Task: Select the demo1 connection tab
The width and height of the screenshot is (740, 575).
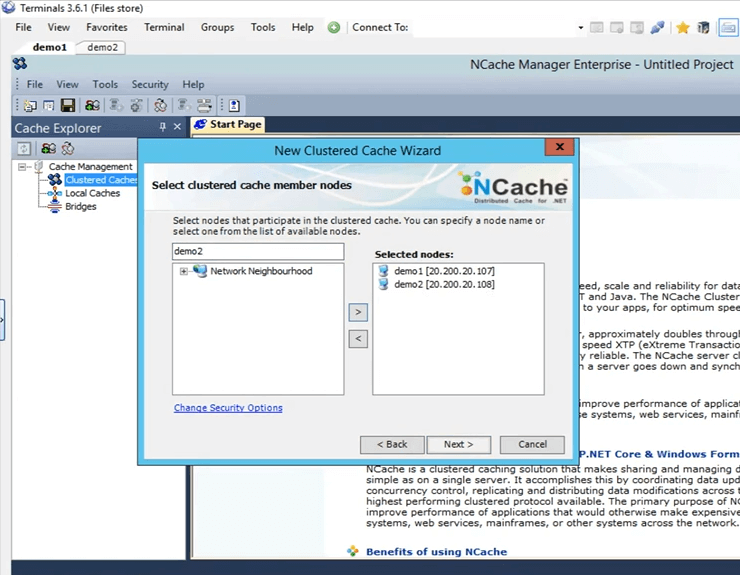Action: click(x=50, y=47)
